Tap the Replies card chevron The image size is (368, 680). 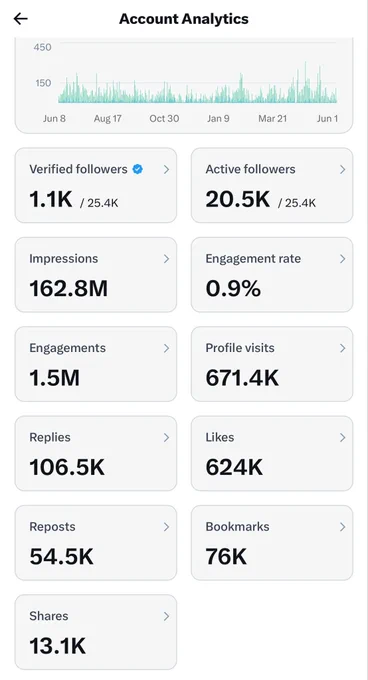coord(166,438)
